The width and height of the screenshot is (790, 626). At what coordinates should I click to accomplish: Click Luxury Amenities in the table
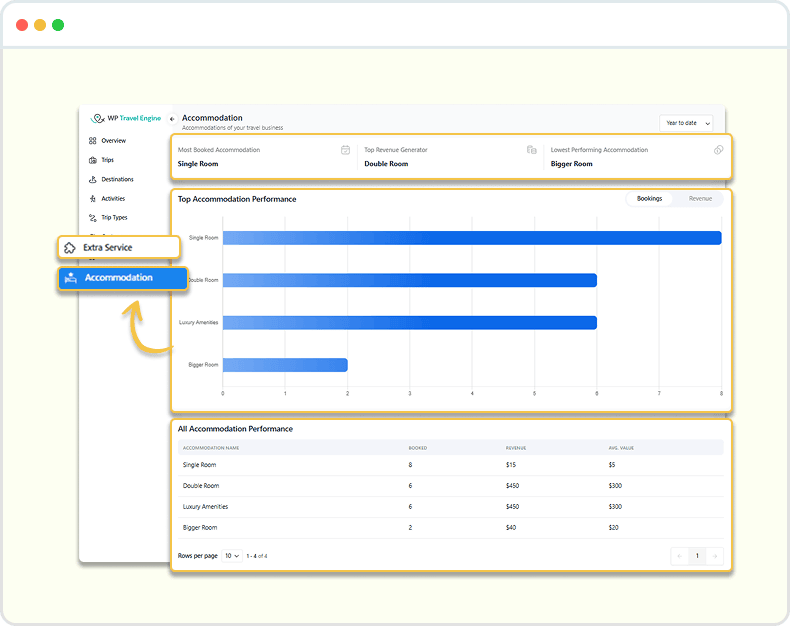[x=206, y=507]
